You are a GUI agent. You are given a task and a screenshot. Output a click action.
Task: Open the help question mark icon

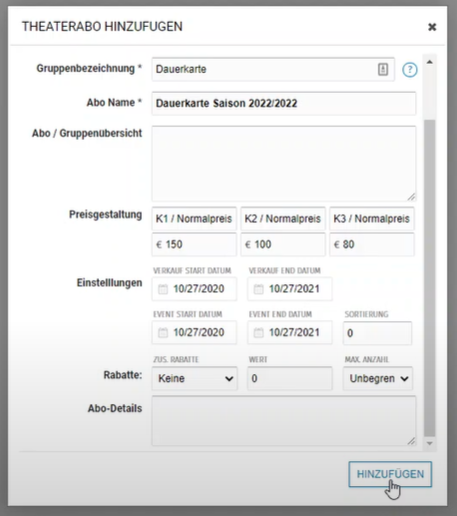point(409,70)
